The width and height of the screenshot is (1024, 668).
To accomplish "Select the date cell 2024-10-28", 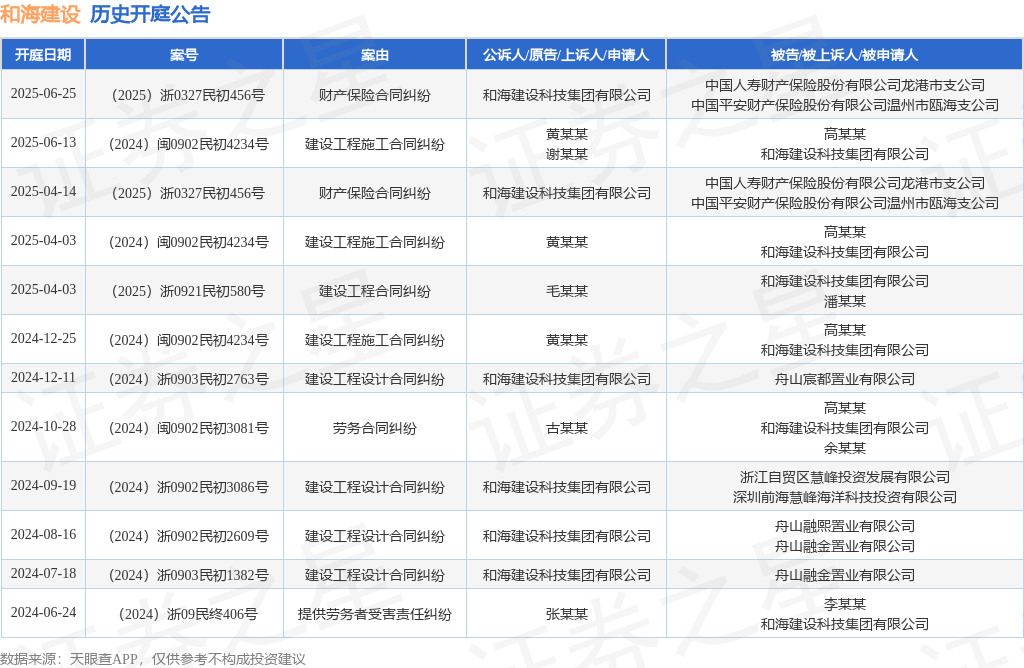I will coord(43,426).
